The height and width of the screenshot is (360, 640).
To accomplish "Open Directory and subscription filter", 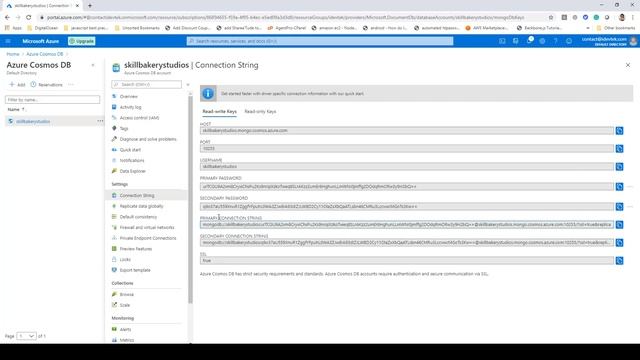I will [516, 41].
